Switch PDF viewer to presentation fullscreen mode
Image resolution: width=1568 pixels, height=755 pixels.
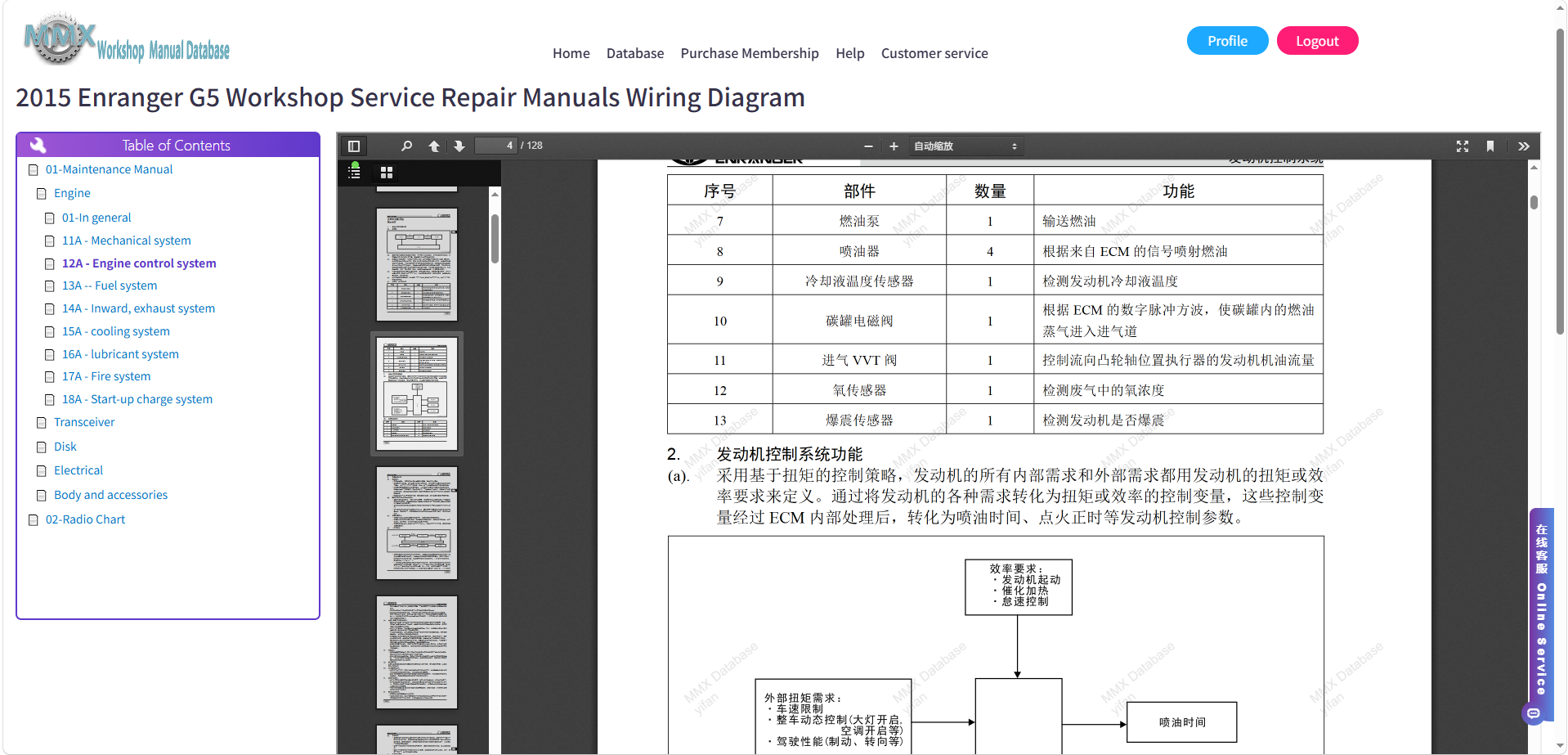[1463, 146]
